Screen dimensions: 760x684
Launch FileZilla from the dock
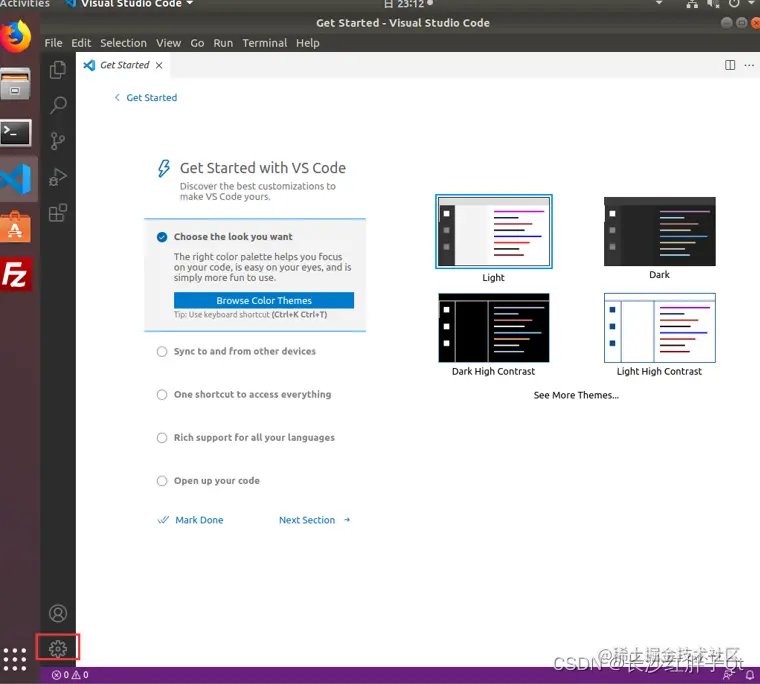tap(16, 274)
